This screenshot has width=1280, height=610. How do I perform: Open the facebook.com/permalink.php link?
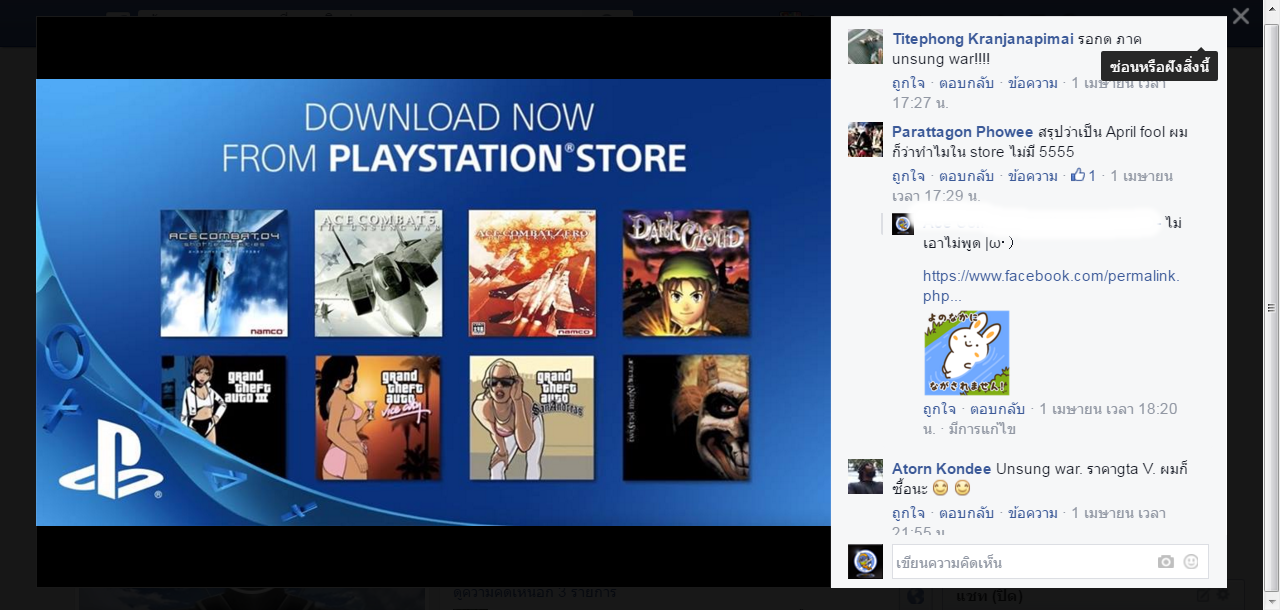coord(1051,286)
